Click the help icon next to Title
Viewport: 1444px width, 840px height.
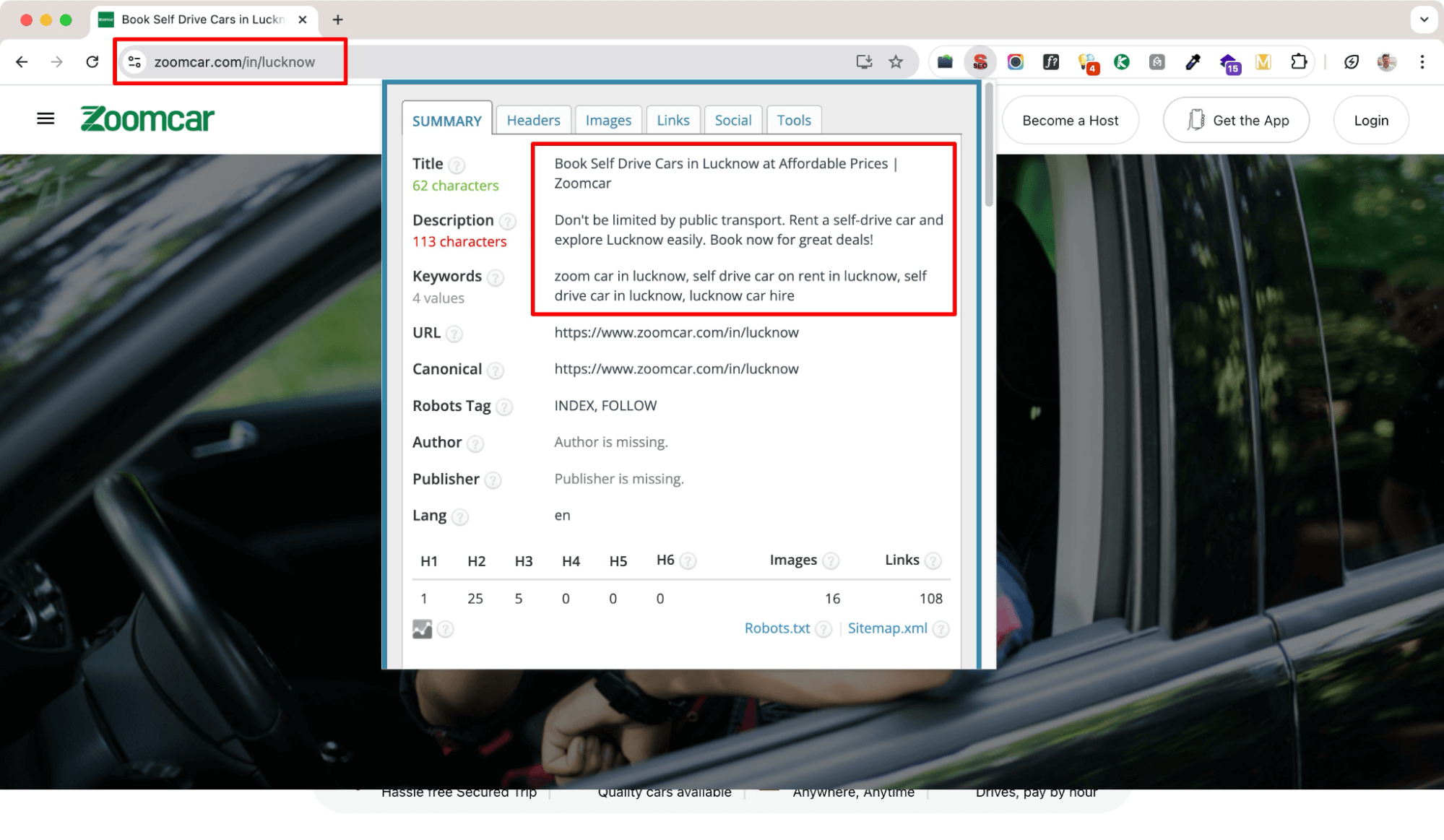(x=457, y=165)
